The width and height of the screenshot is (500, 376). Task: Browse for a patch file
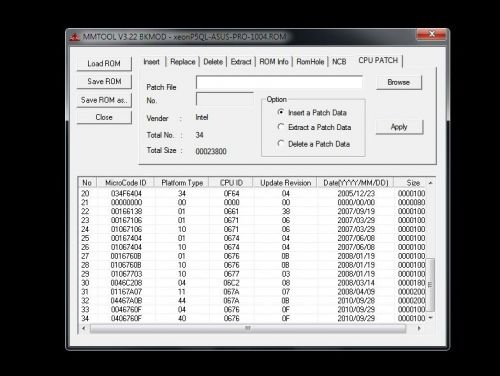(x=399, y=82)
